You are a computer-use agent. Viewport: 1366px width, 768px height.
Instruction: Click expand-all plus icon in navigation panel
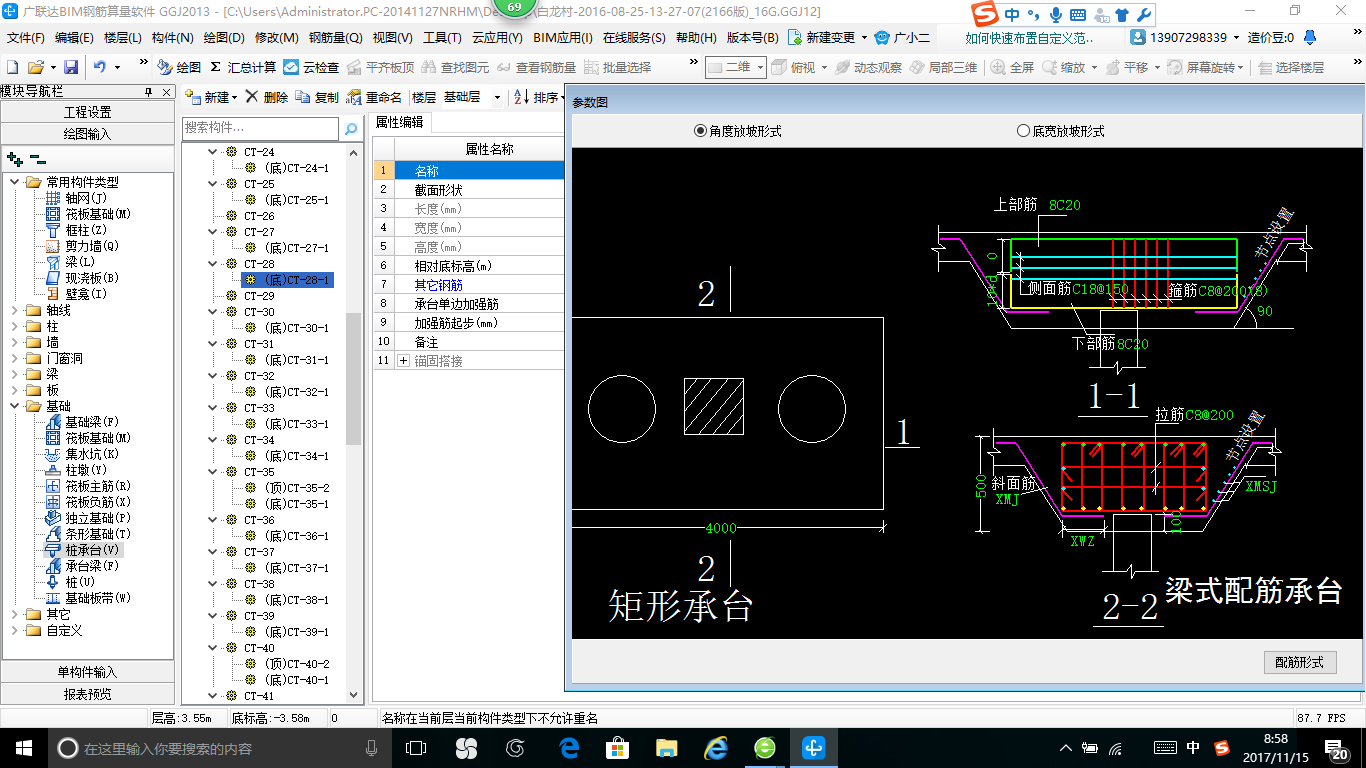(15, 159)
